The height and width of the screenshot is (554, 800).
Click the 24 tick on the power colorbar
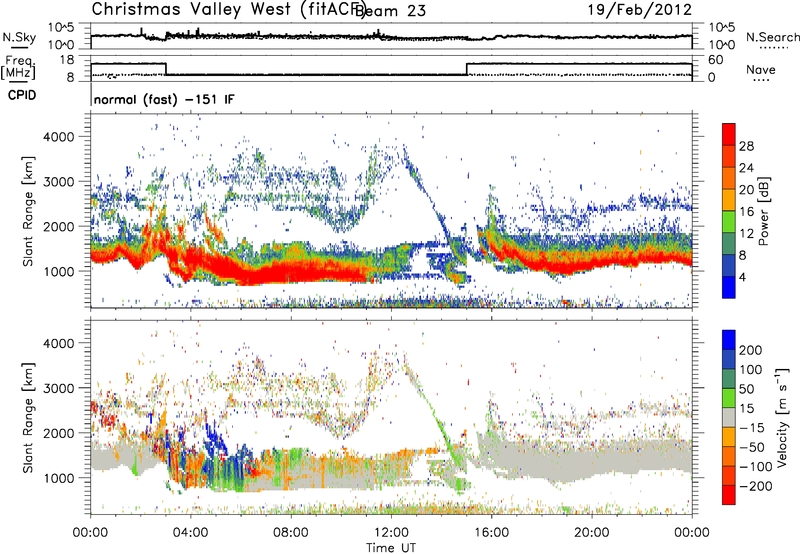746,168
